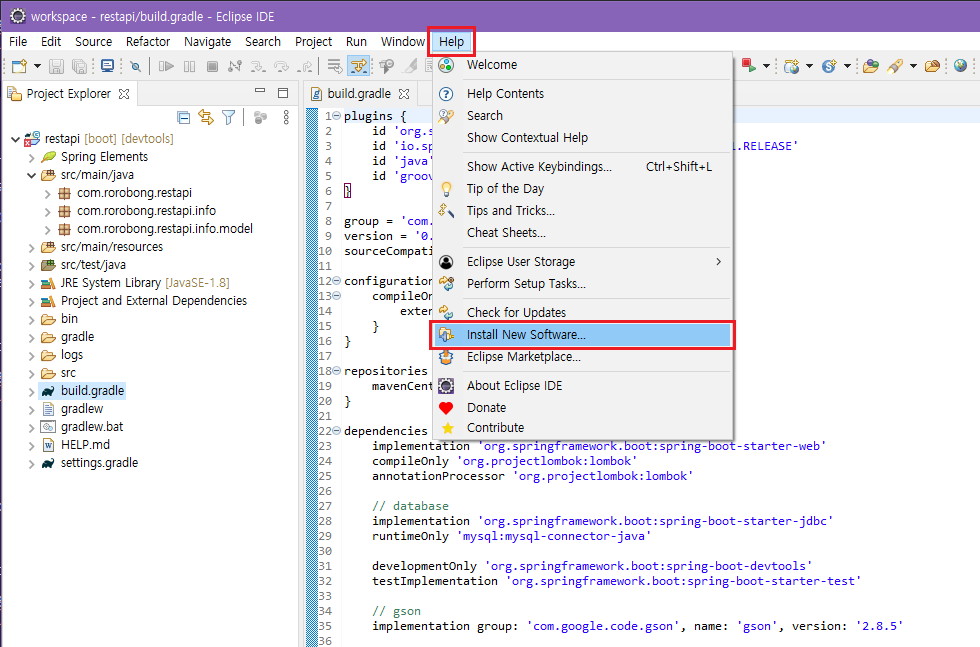
Task: Click the Save All toolbar icon
Action: pos(79,66)
